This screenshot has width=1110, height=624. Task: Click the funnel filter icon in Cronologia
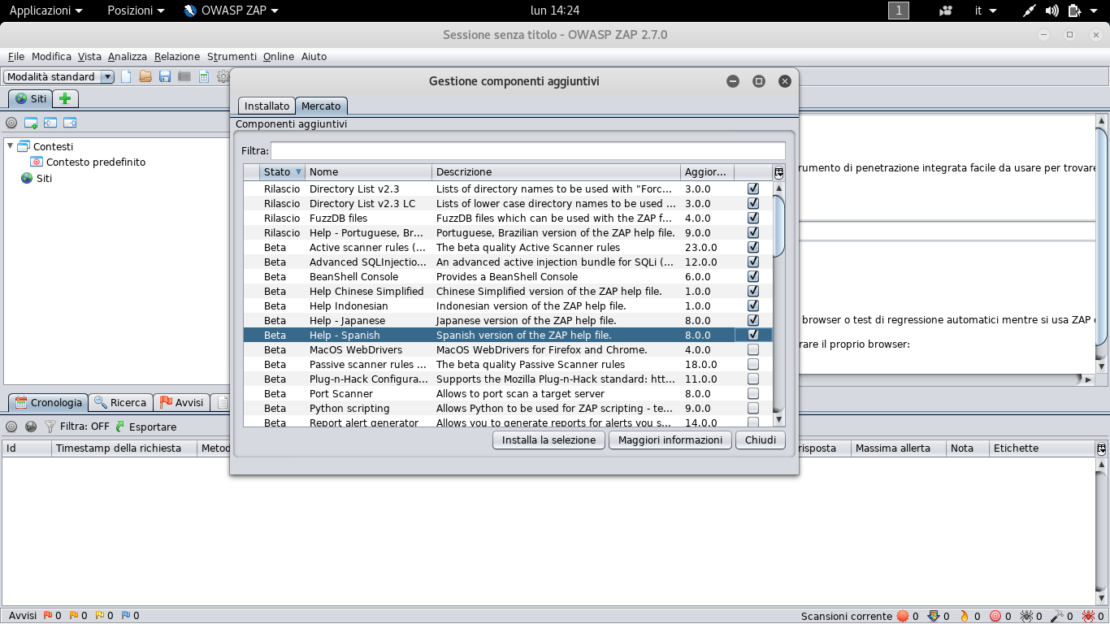pos(49,426)
